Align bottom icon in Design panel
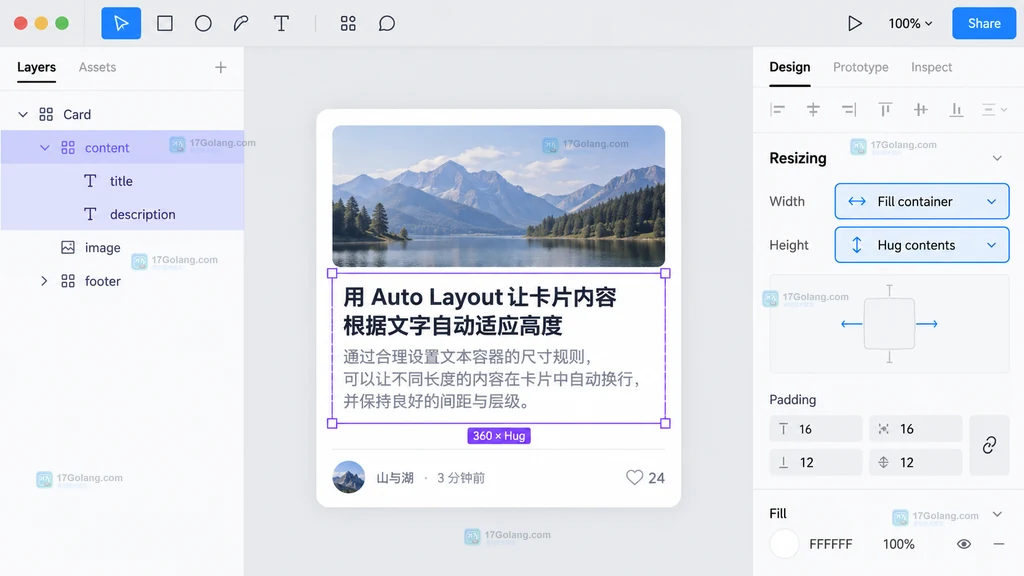The height and width of the screenshot is (576, 1024). pos(956,110)
